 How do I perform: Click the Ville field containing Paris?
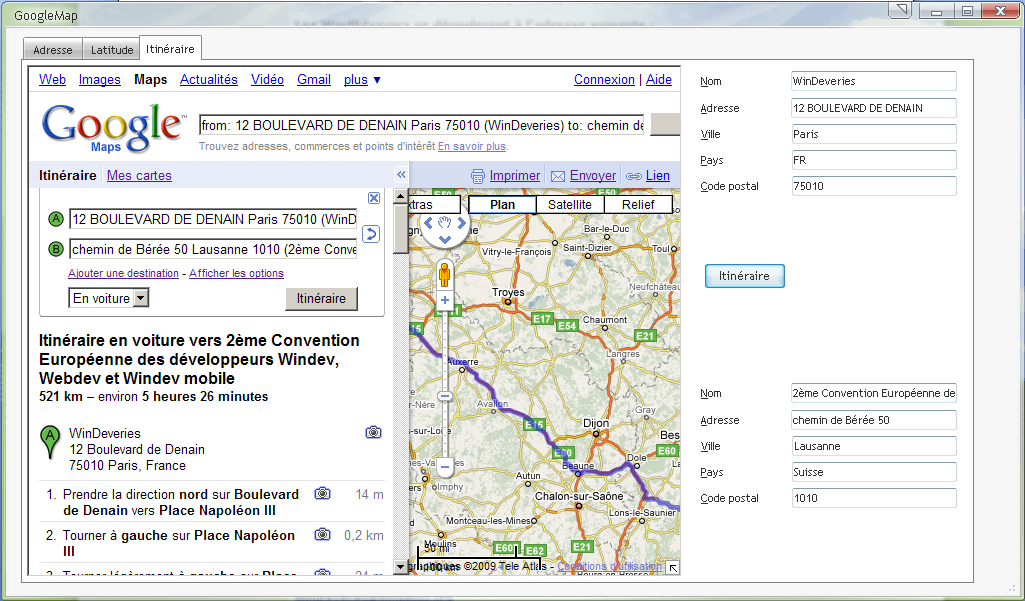click(x=874, y=134)
